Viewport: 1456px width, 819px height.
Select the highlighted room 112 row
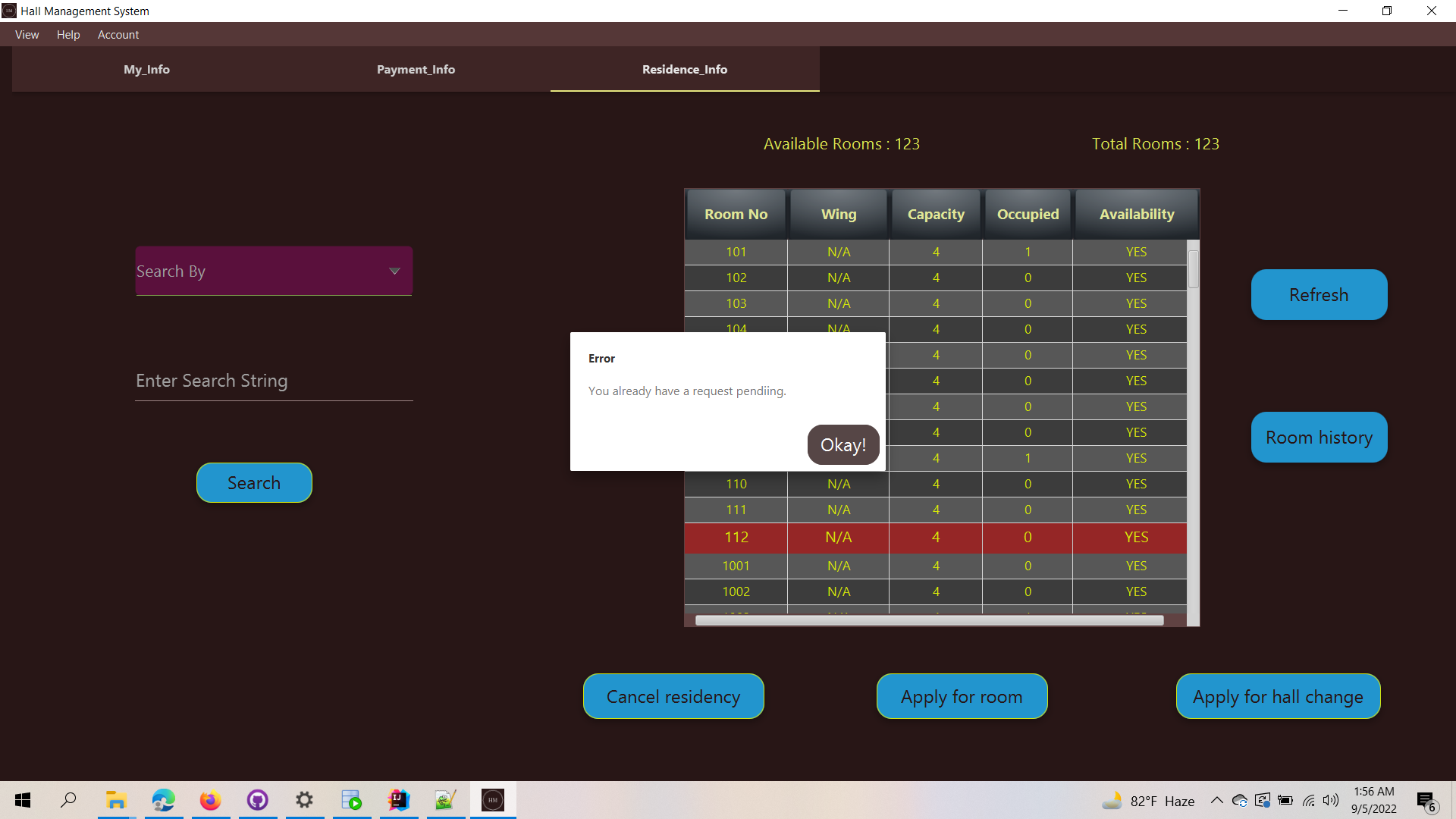[x=934, y=537]
